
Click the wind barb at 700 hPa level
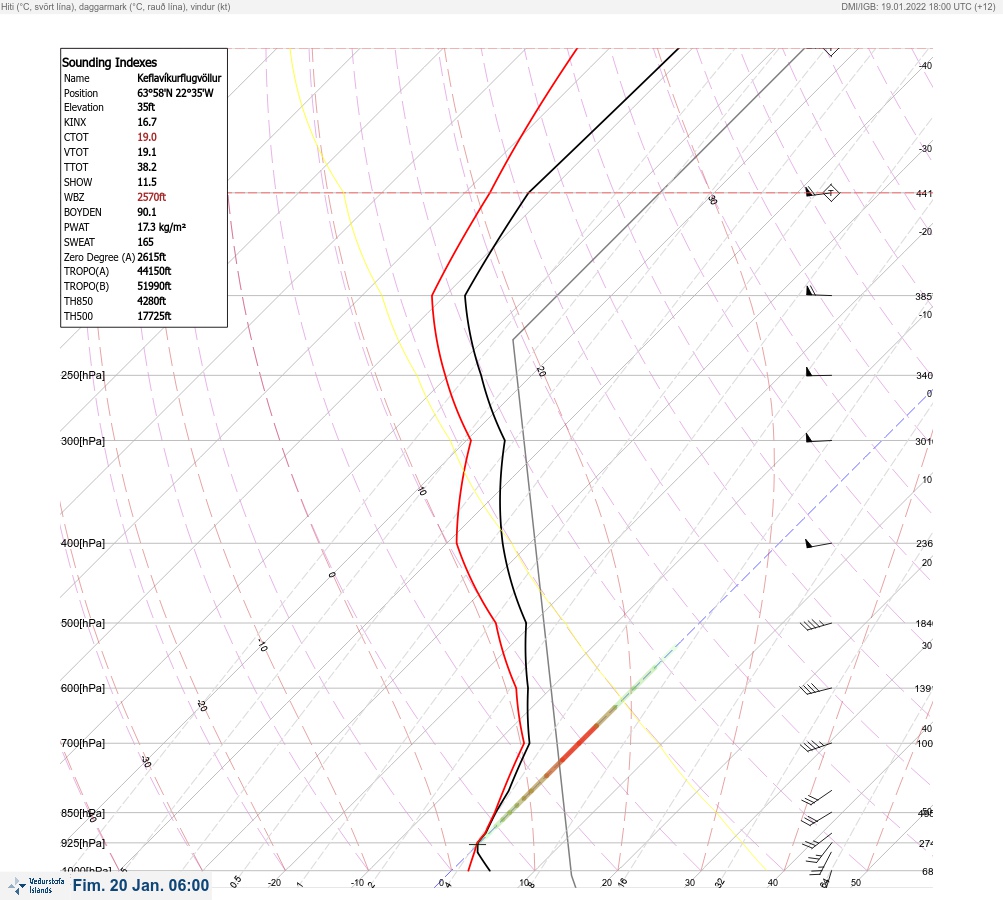click(816, 745)
